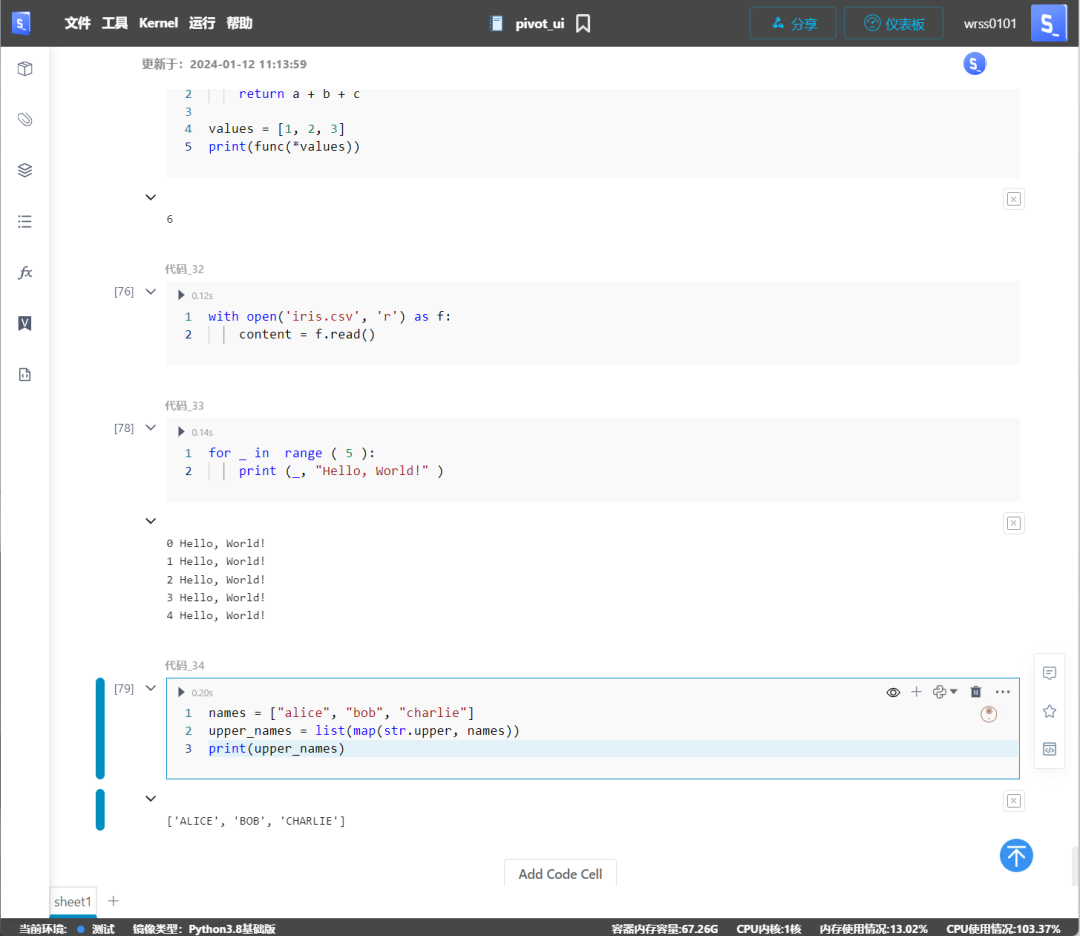Collapse cell 76 using its chevron
Image resolution: width=1080 pixels, height=936 pixels.
(x=151, y=292)
